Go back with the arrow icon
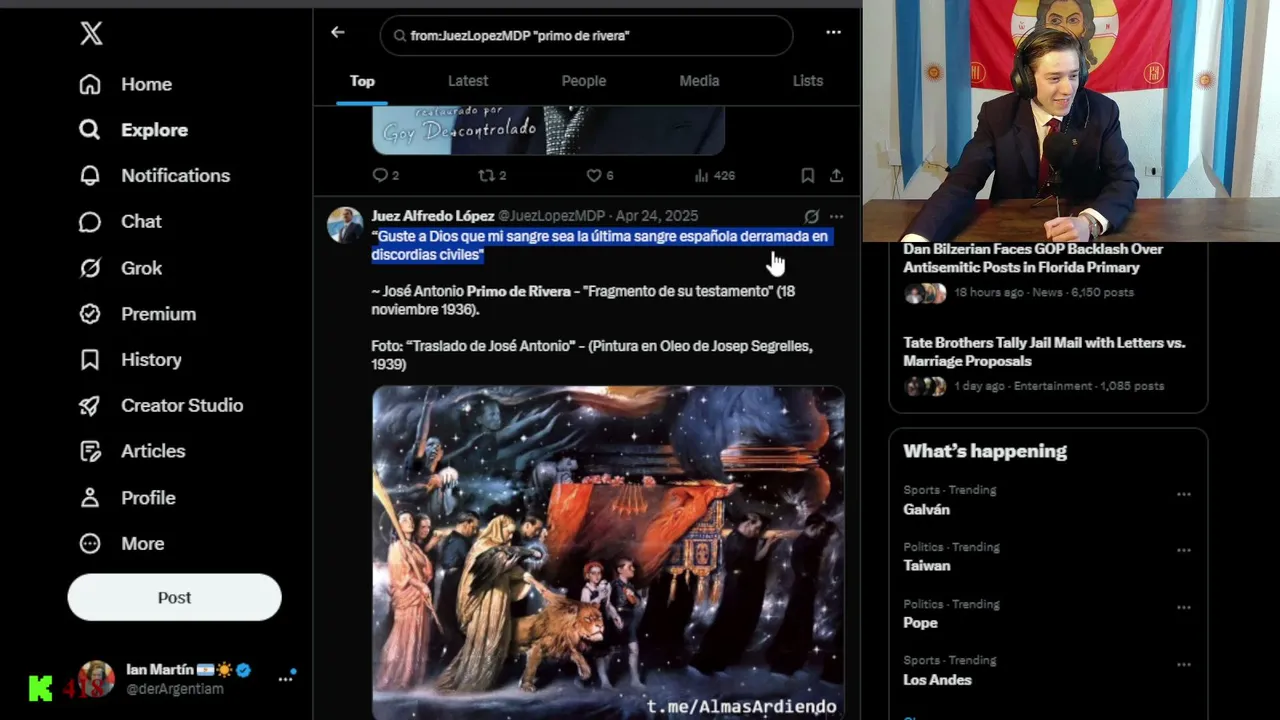The width and height of the screenshot is (1280, 720). click(x=338, y=32)
